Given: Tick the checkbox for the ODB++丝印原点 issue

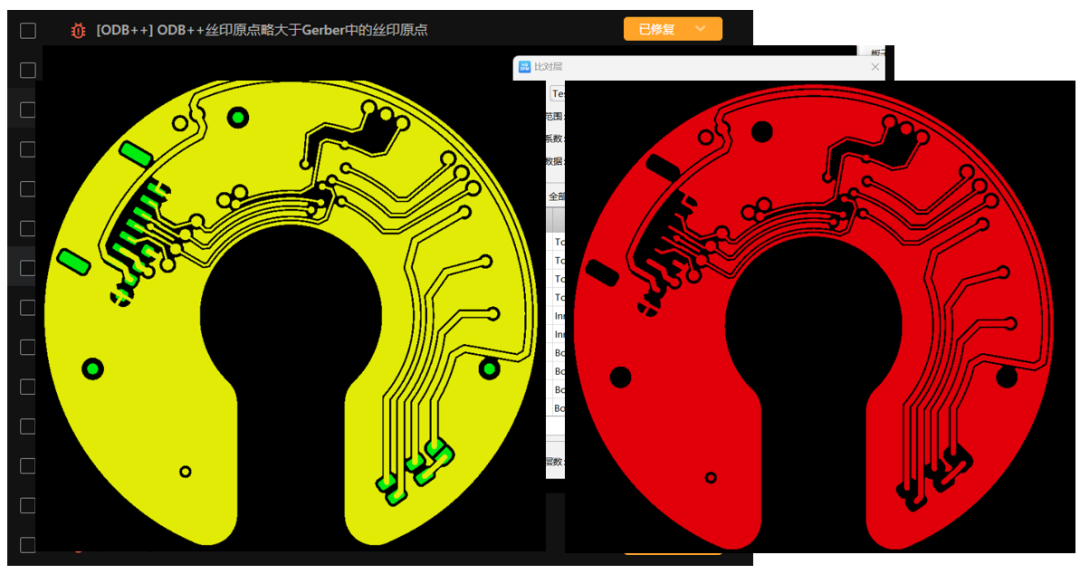Looking at the screenshot, I should [x=28, y=30].
